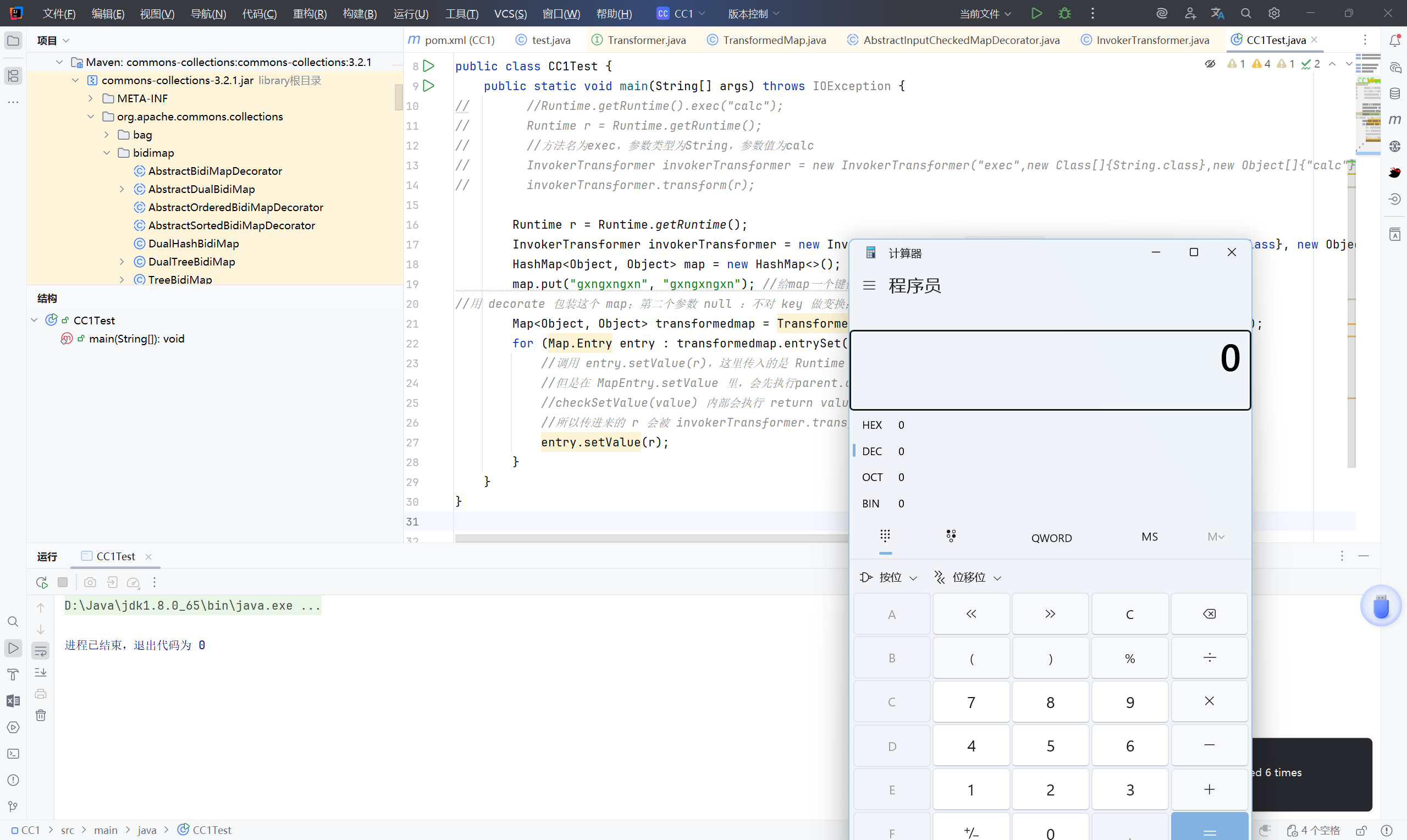1407x840 pixels.
Task: Click the soft-wrap icon in run console
Action: click(x=41, y=651)
